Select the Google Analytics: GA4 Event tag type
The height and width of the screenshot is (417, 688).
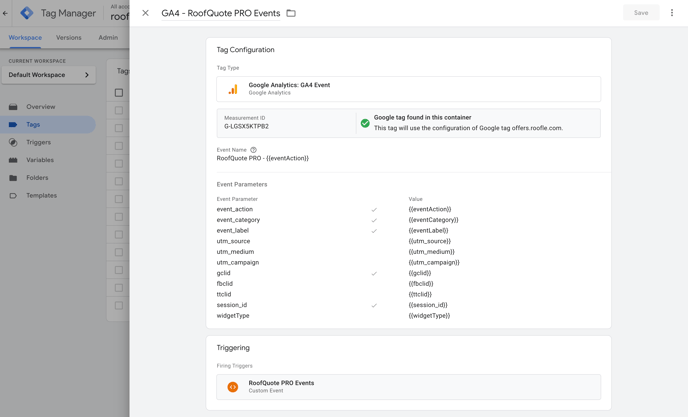408,89
